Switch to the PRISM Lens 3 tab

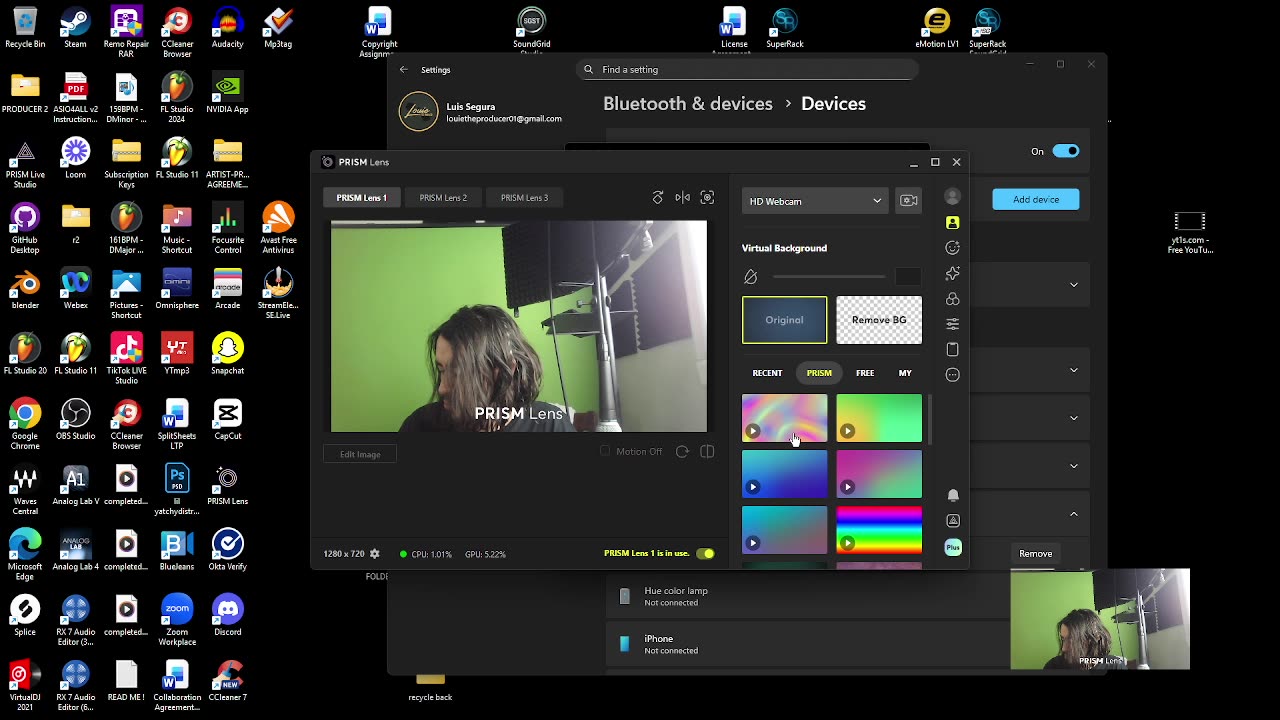pos(524,198)
